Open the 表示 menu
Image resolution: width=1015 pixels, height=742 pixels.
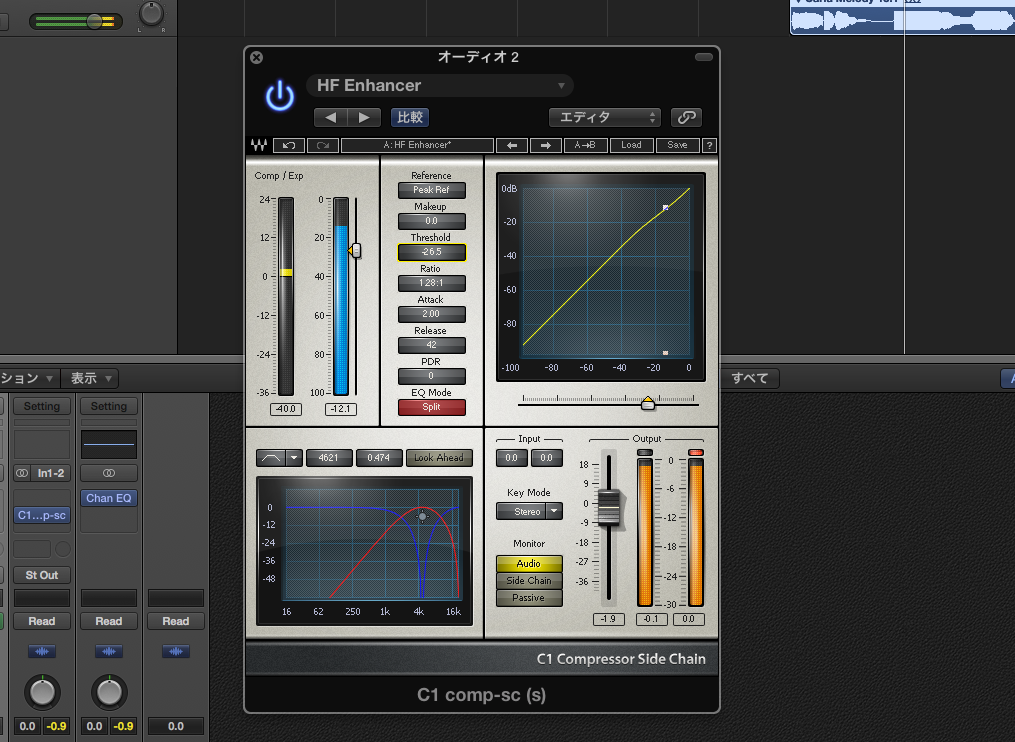pos(89,378)
